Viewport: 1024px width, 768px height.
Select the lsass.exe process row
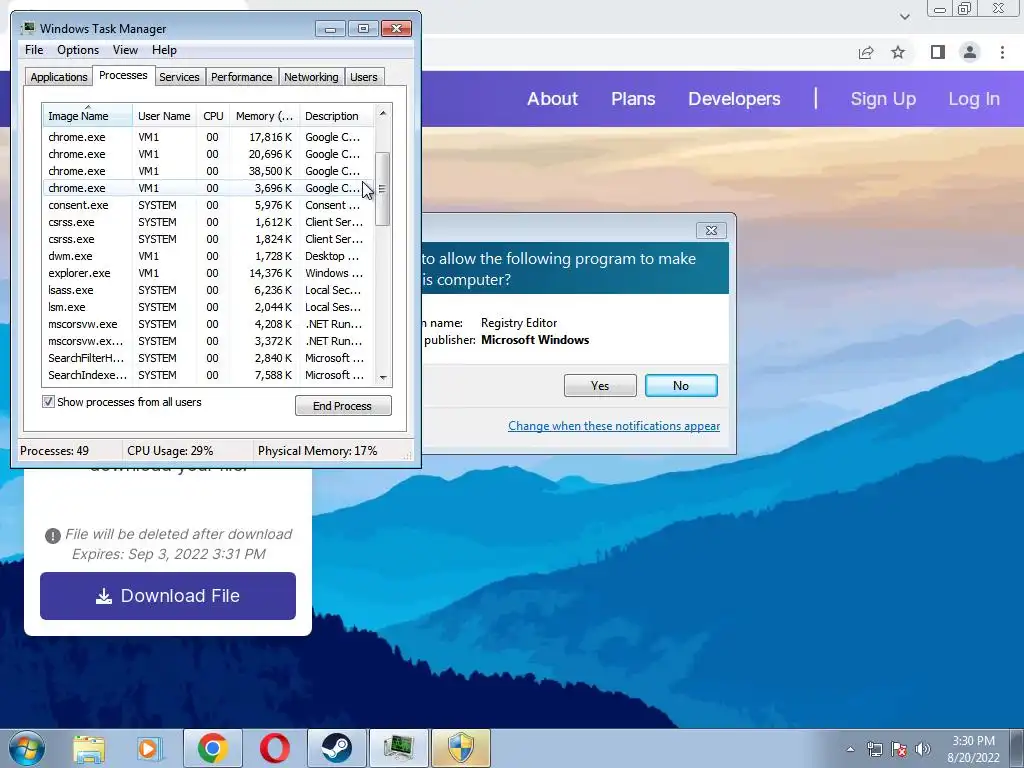208,290
